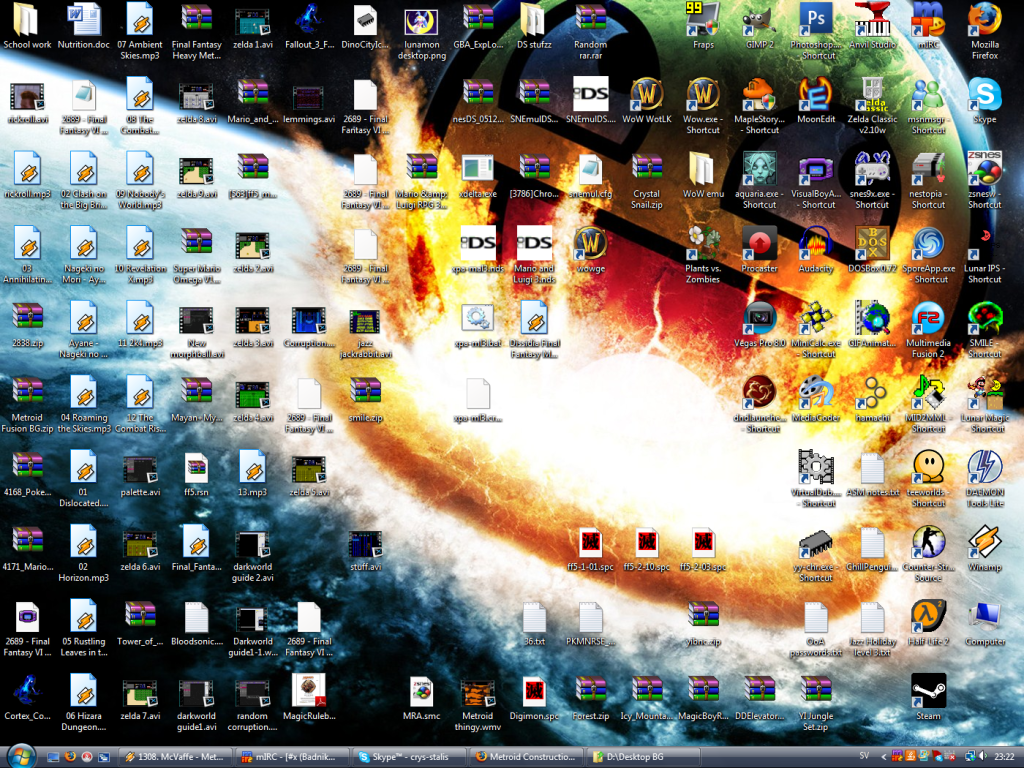
Task: Open the Computer desktop icon
Action: [984, 618]
